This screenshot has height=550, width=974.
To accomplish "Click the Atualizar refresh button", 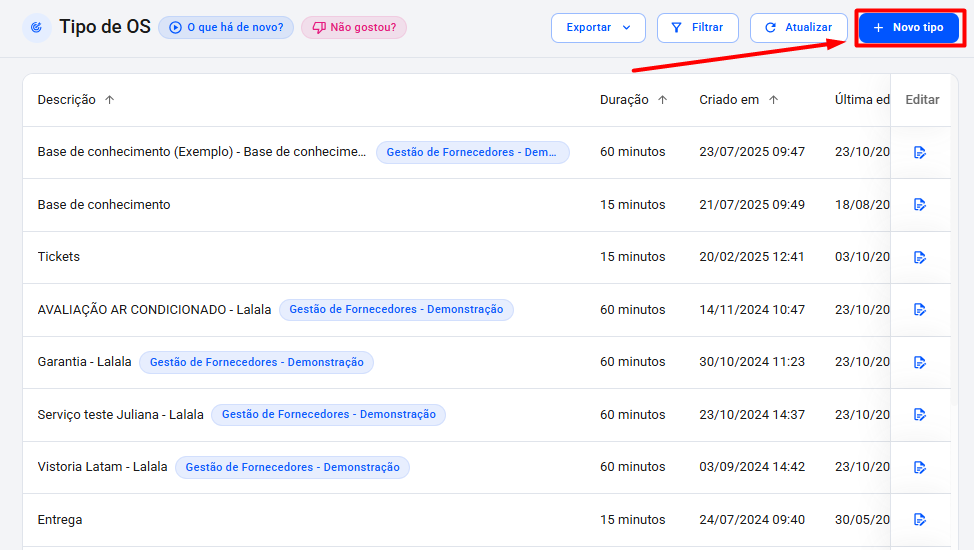I will click(799, 27).
